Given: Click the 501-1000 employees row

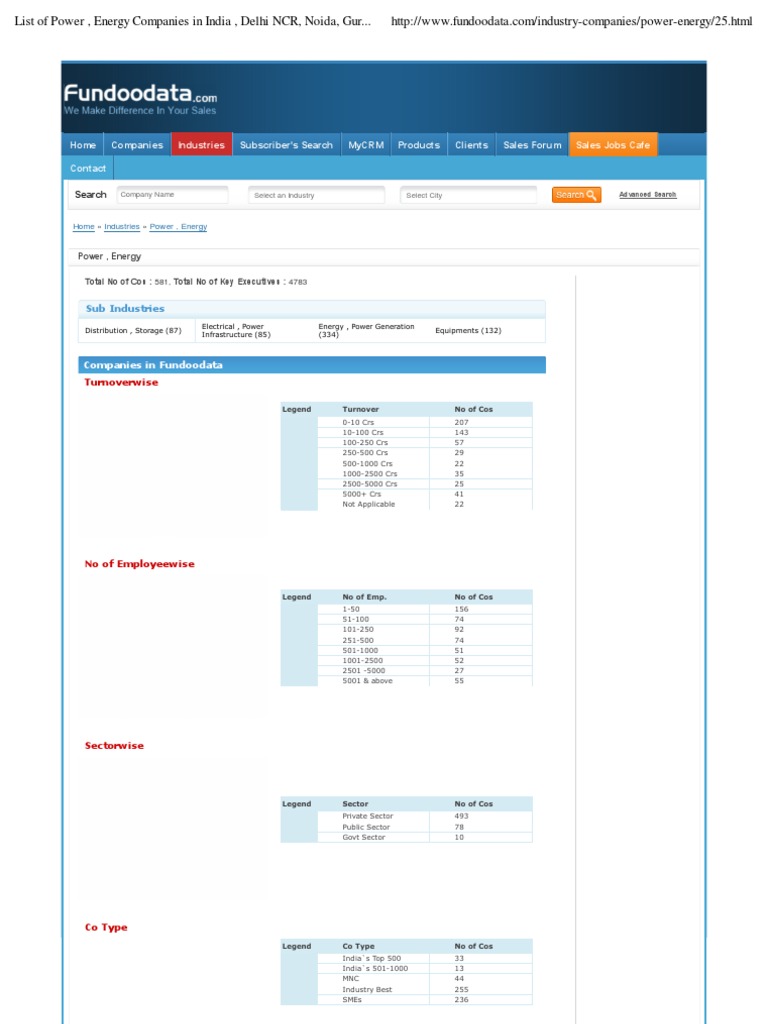Looking at the screenshot, I should (x=424, y=650).
